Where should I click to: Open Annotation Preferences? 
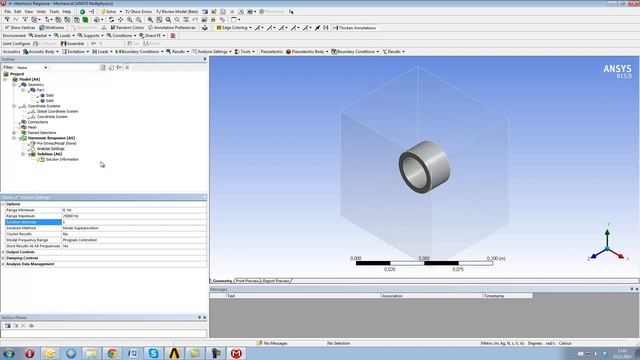pos(171,28)
